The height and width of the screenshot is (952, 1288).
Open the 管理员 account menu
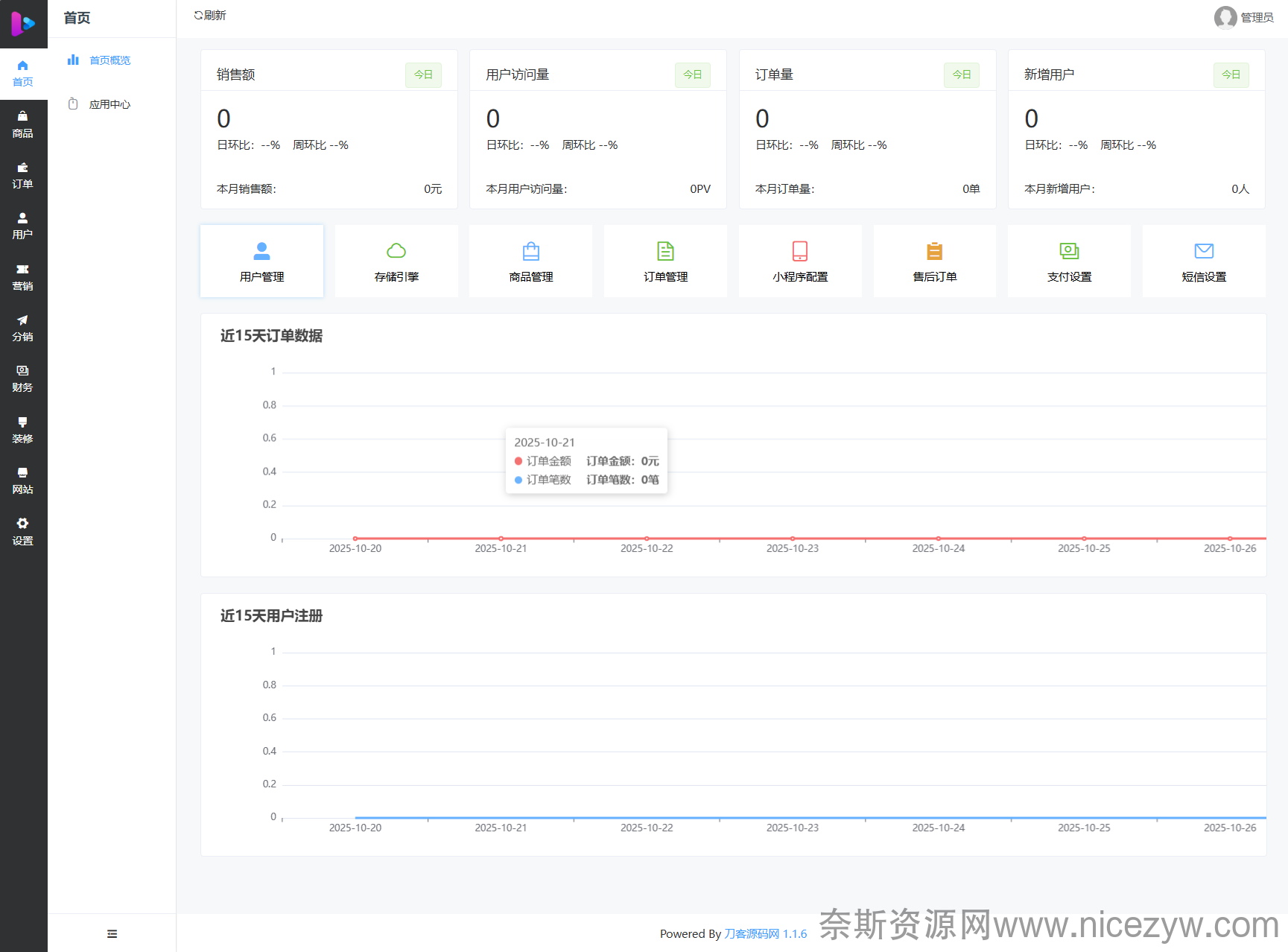(x=1244, y=17)
